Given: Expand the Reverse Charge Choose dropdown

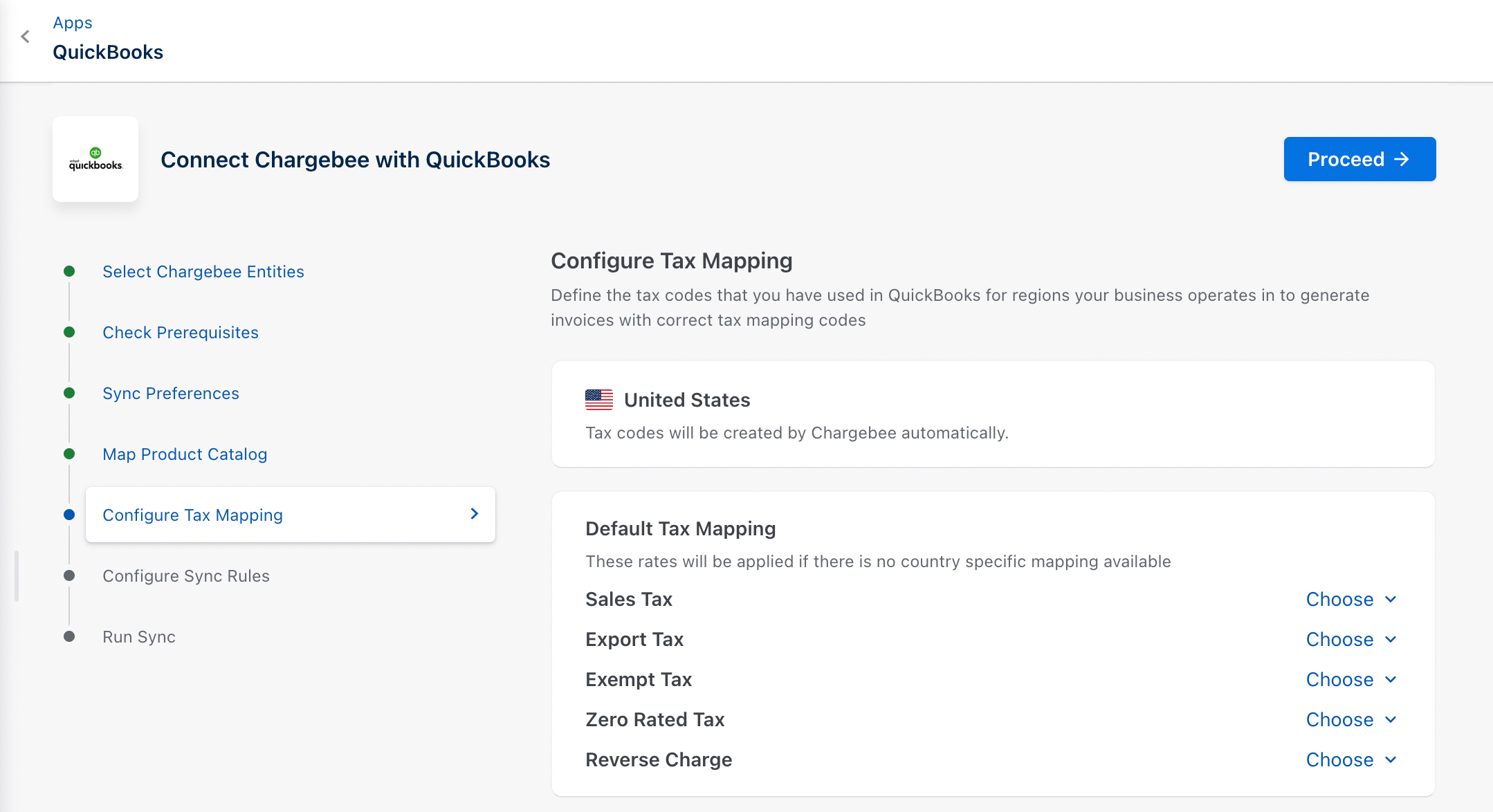Looking at the screenshot, I should [1350, 759].
